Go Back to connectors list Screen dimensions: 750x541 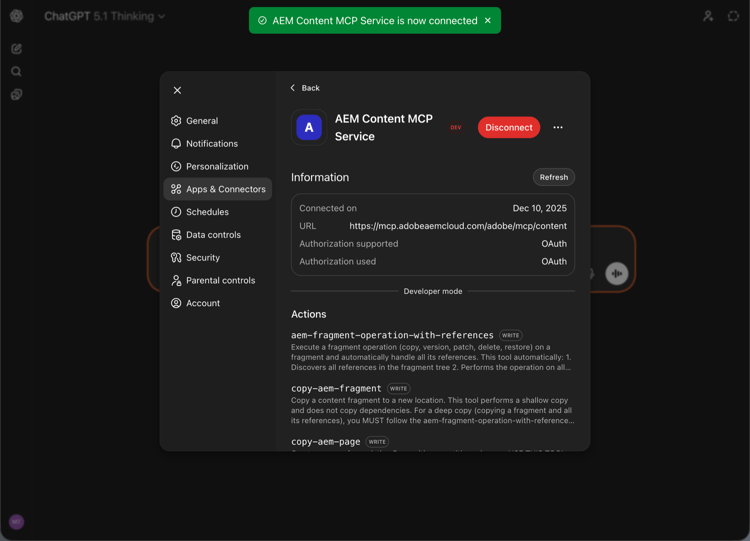[305, 88]
